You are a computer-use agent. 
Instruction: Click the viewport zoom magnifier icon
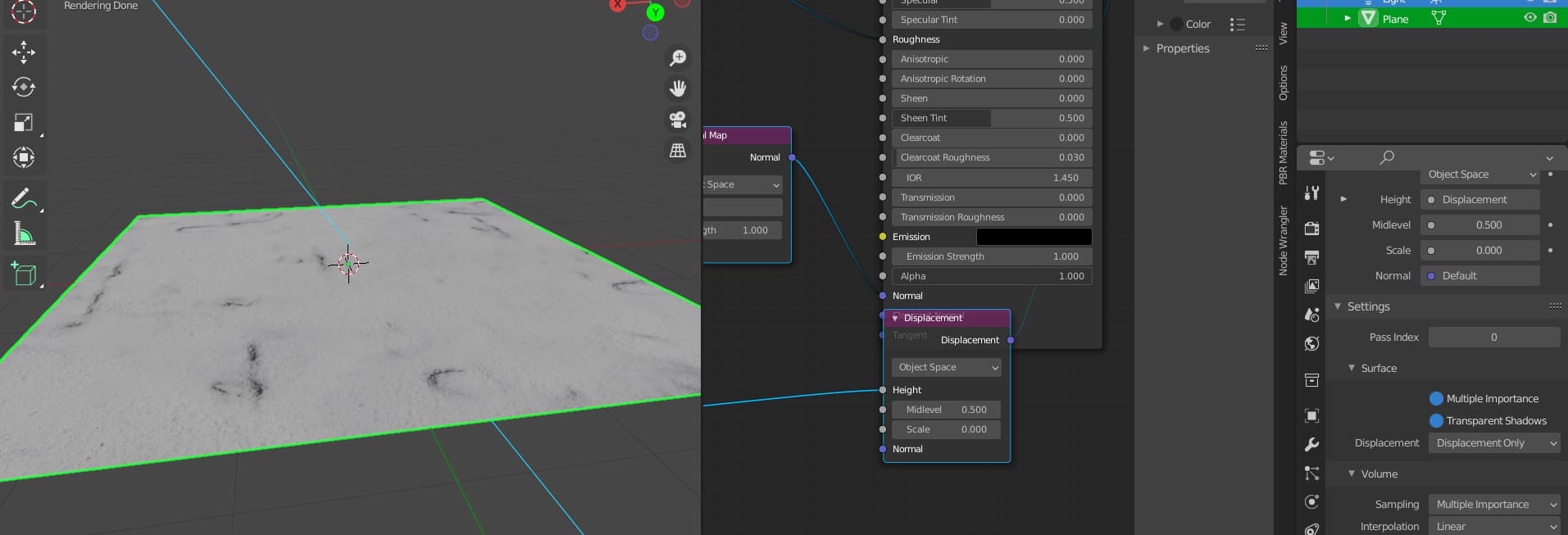click(x=678, y=58)
